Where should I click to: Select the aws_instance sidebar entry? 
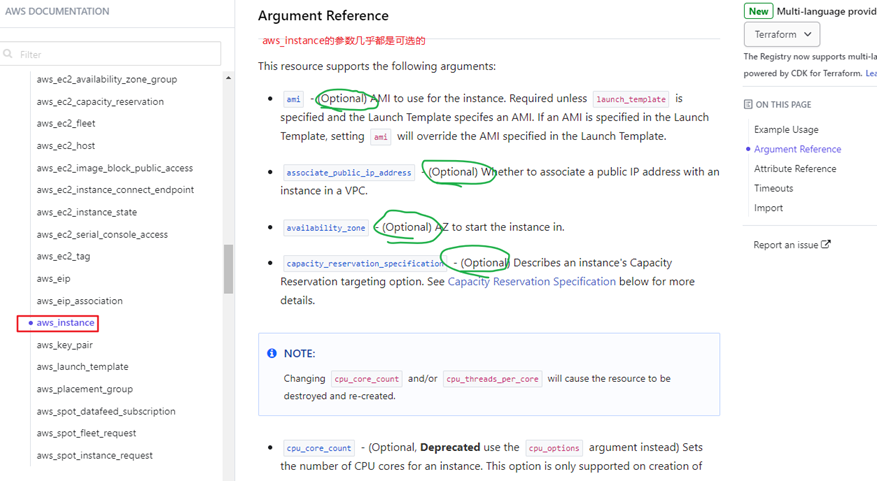[65, 323]
